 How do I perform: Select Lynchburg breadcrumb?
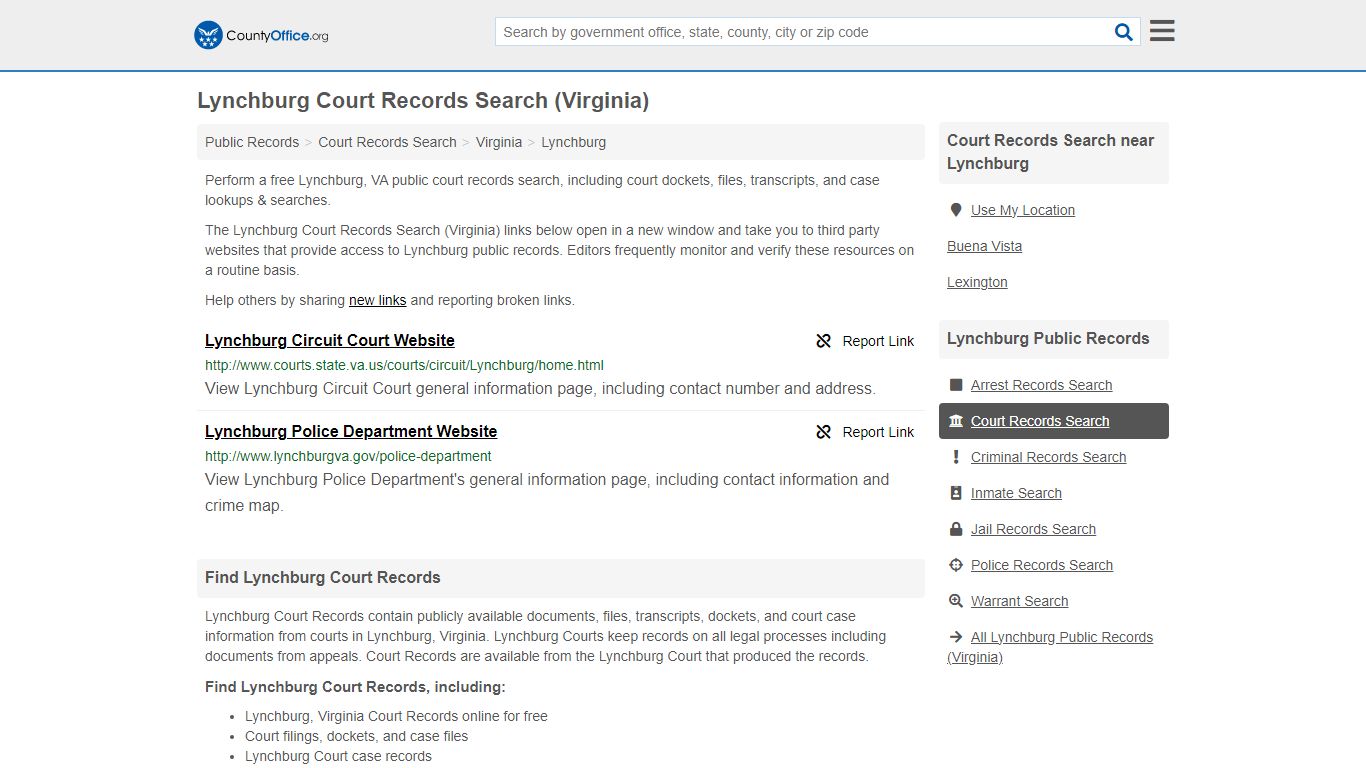click(573, 142)
